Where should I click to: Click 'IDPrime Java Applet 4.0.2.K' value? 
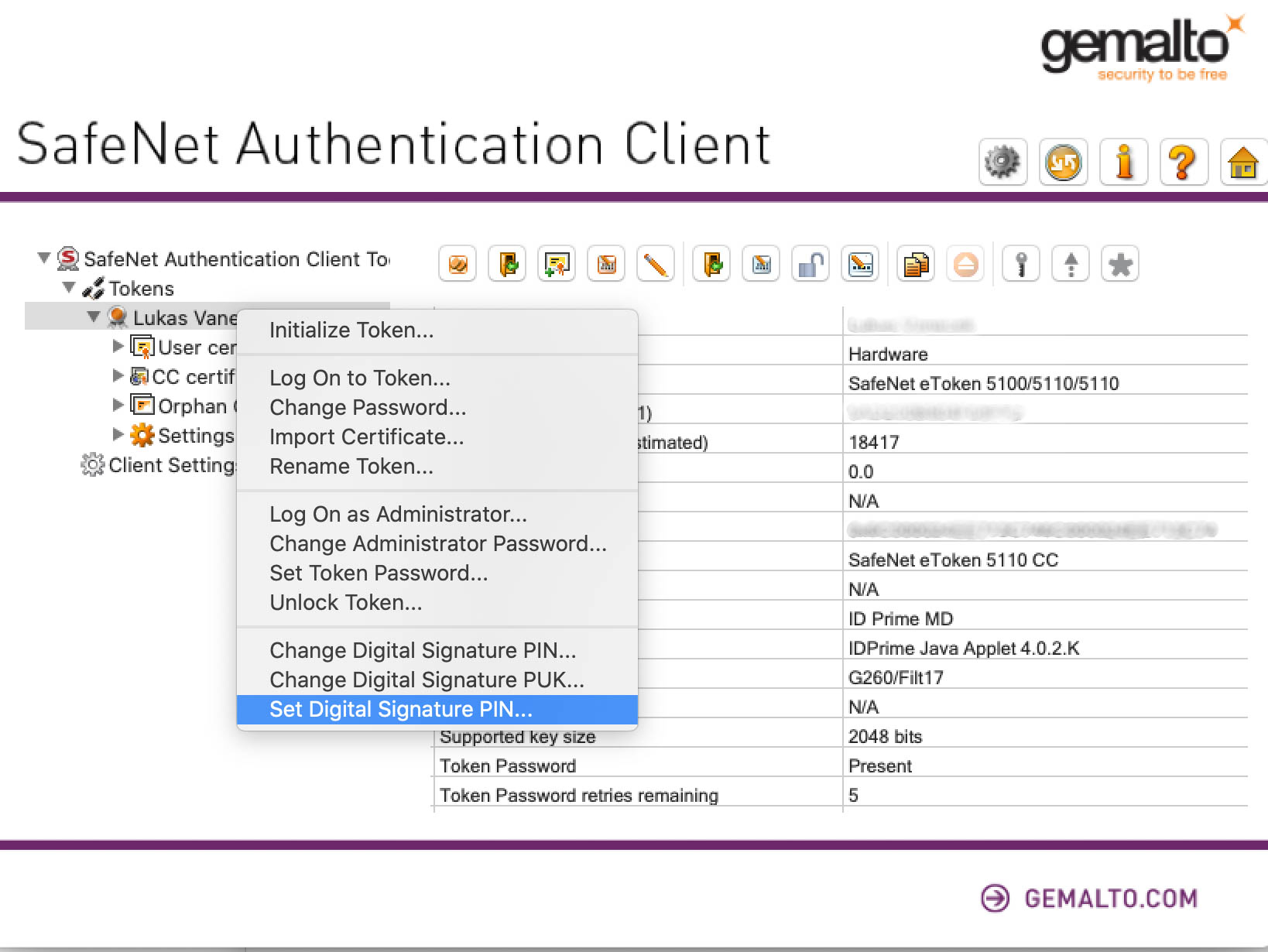pyautogui.click(x=964, y=649)
